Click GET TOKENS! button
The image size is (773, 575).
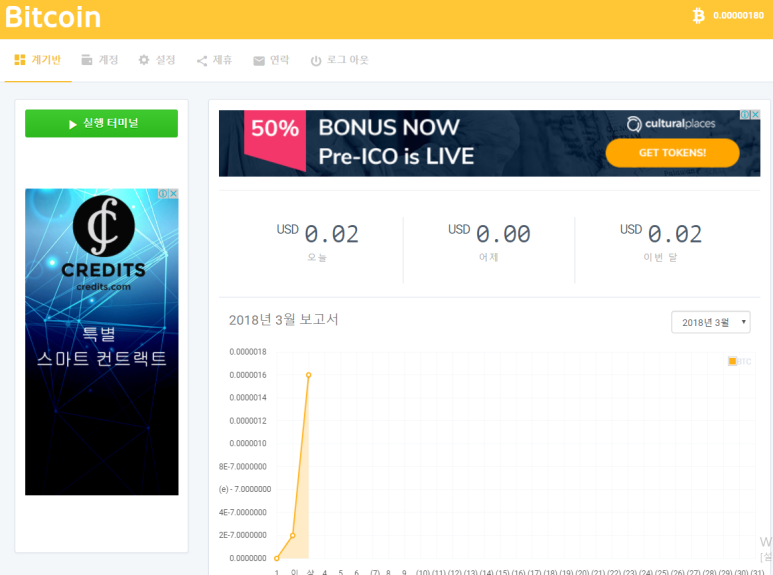(x=672, y=153)
